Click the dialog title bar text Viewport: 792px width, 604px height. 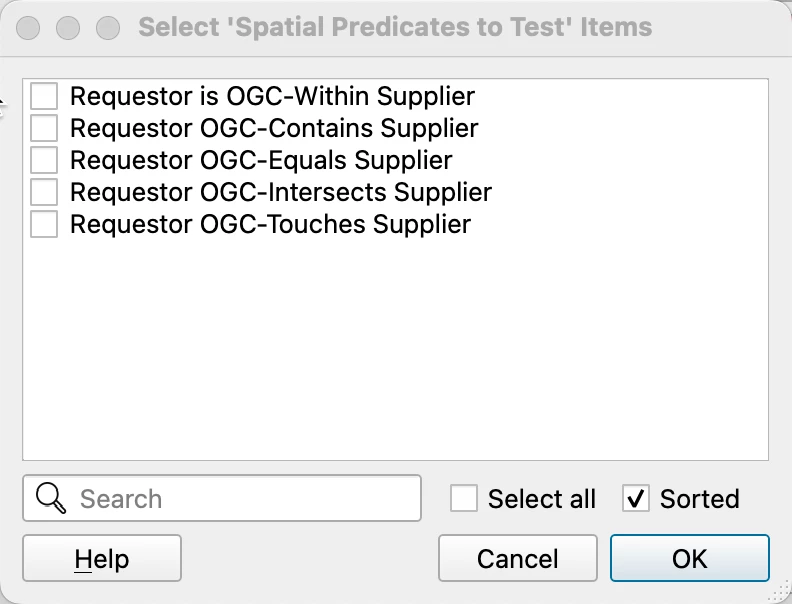coord(395,27)
